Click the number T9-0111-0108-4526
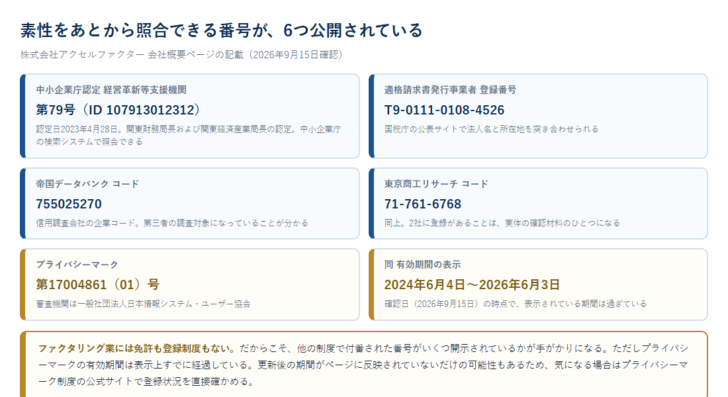Viewport: 728px width, 397px height. point(444,110)
